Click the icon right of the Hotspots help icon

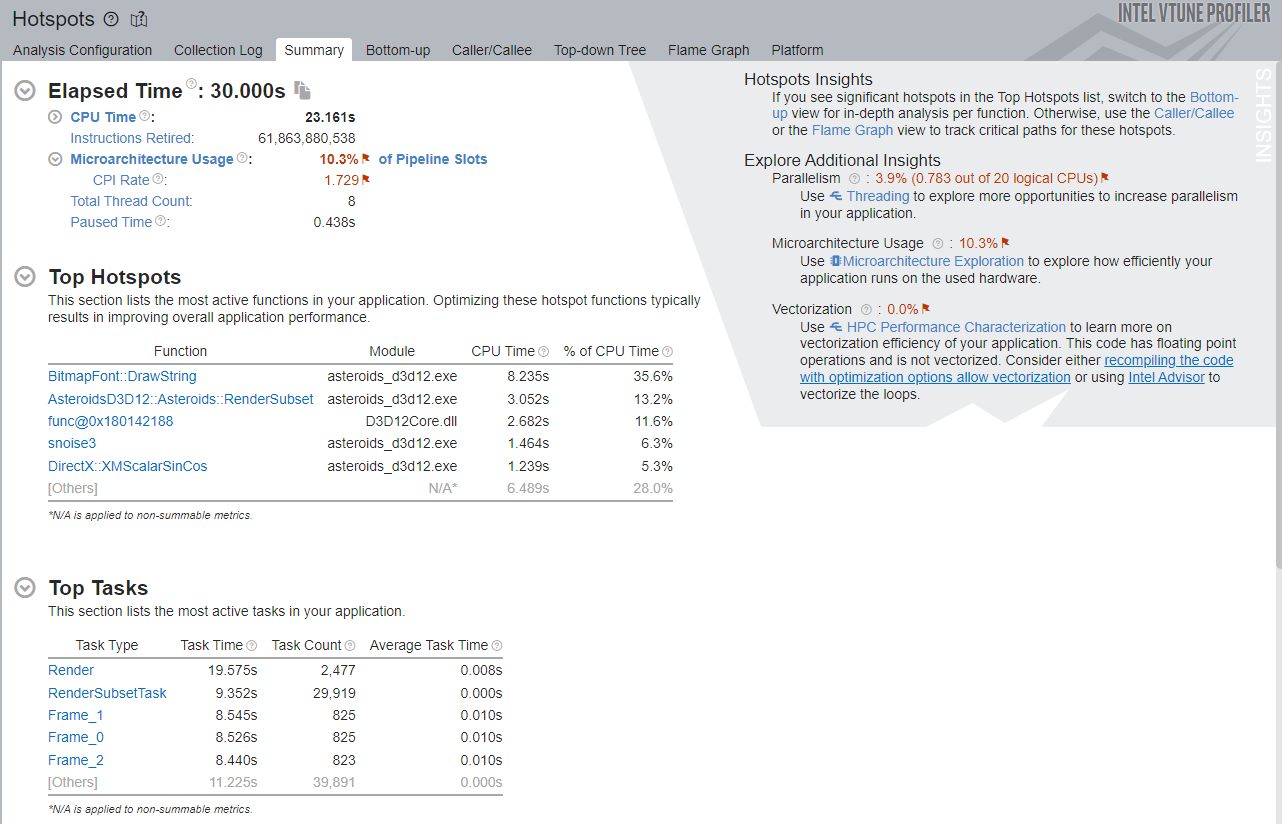tap(139, 19)
